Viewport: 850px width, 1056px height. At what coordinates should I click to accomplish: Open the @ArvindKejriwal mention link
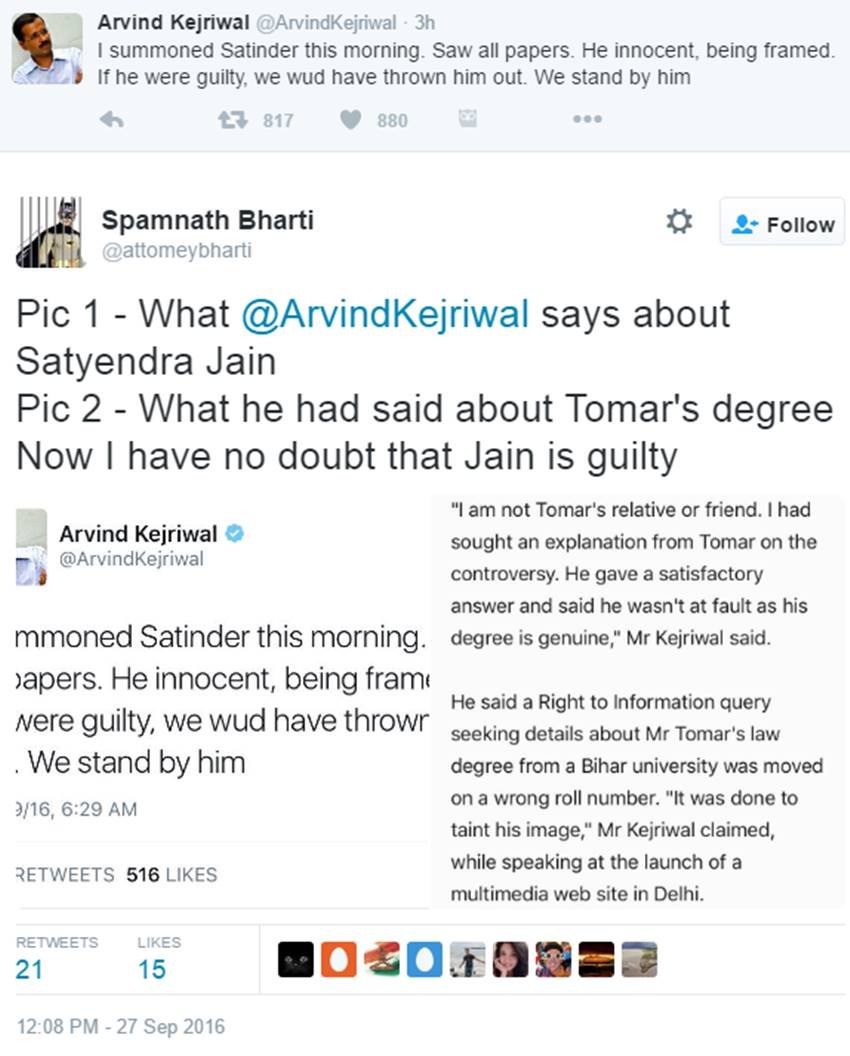(x=385, y=314)
